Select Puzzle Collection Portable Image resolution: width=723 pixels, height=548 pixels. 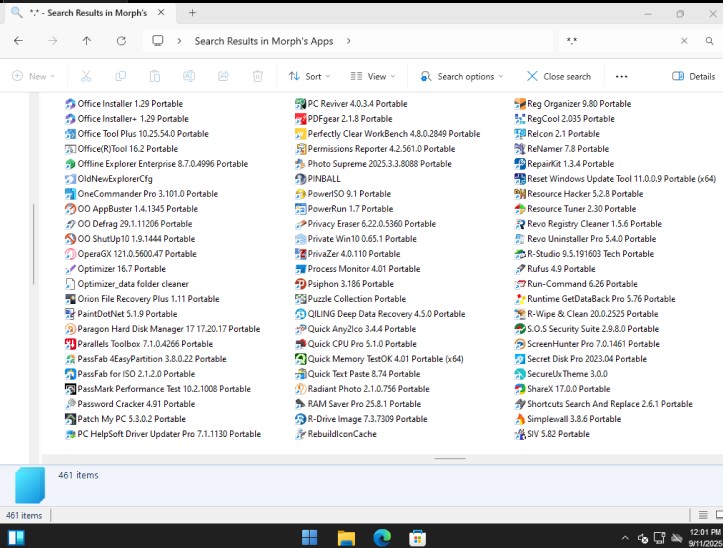click(350, 299)
